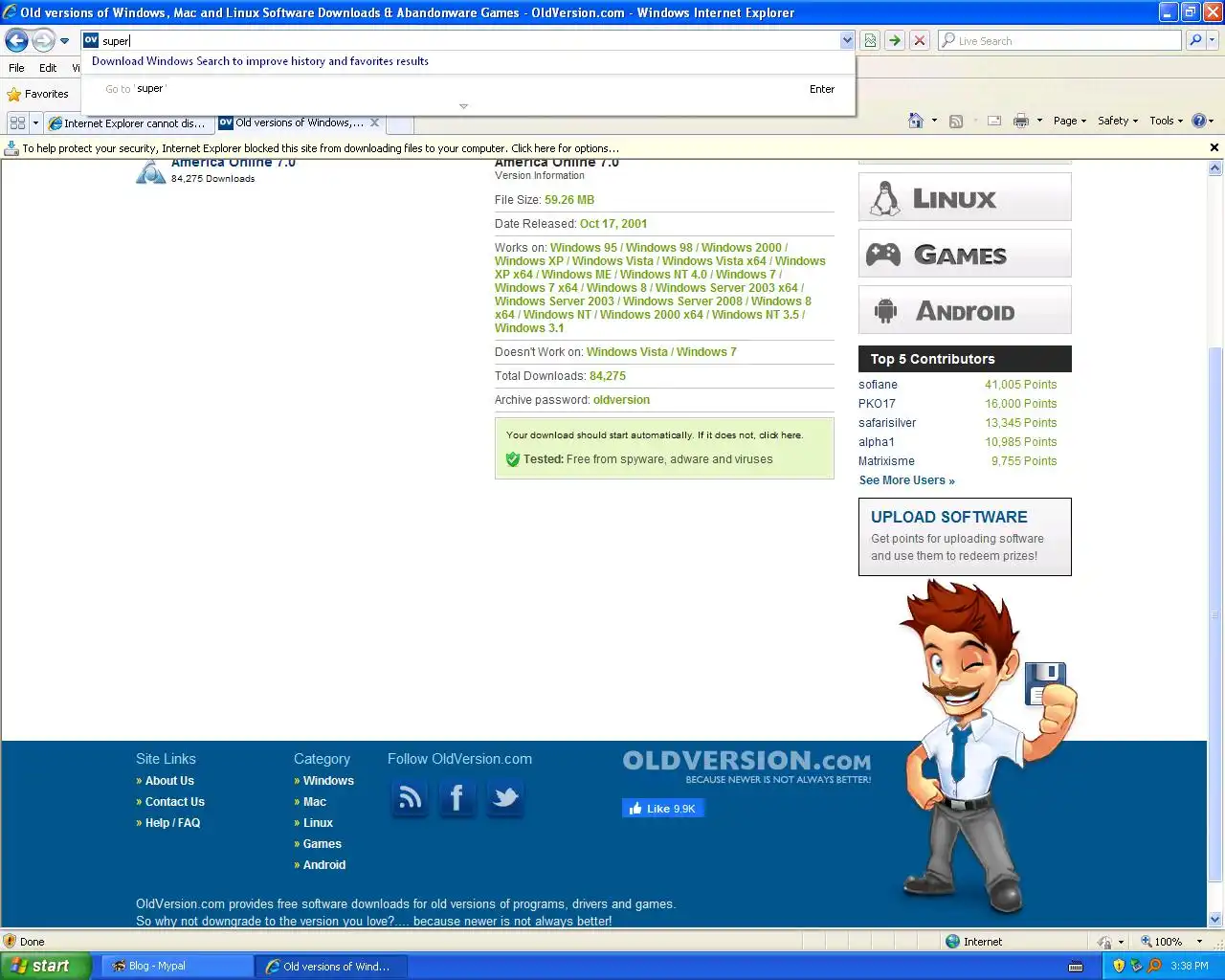Click the security information bar message
1225x980 pixels.
tap(321, 148)
